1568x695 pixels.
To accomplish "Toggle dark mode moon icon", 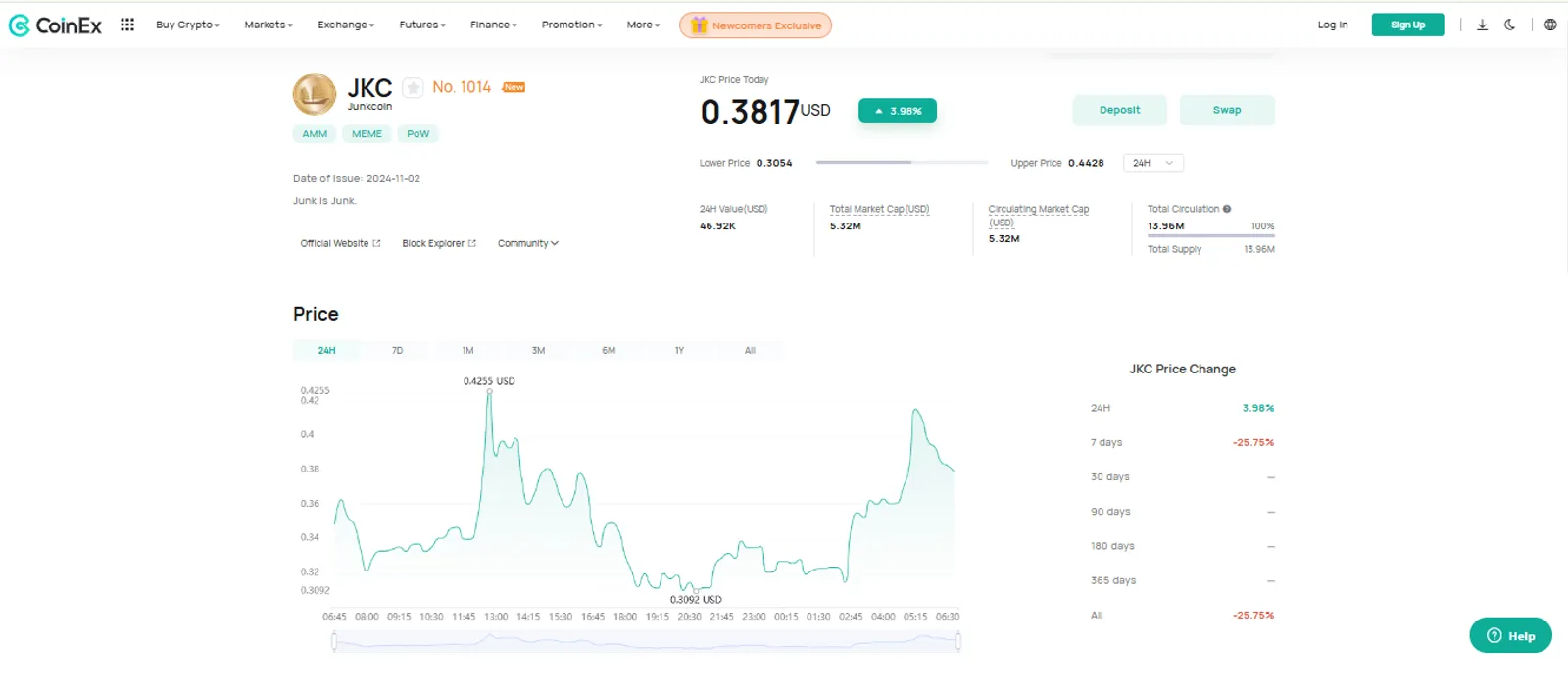I will (1510, 25).
